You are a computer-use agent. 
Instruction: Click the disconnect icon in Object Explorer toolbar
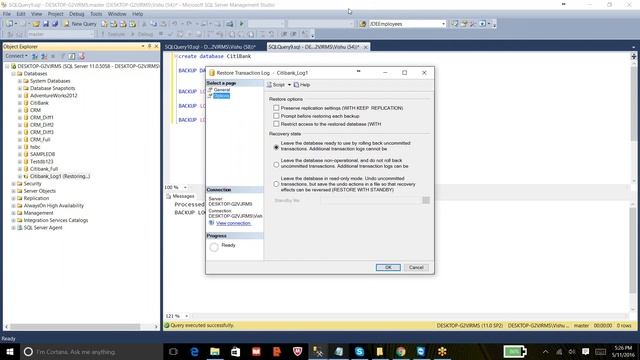pos(44,56)
